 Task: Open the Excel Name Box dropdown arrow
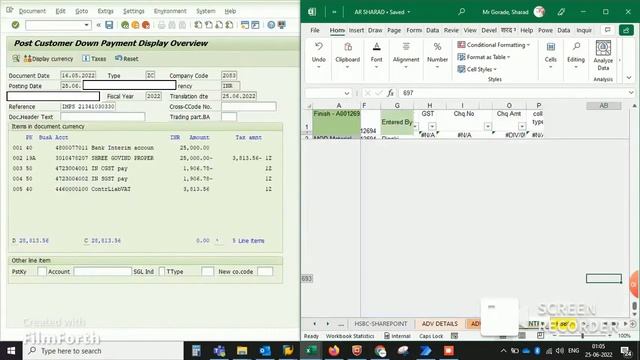click(347, 93)
